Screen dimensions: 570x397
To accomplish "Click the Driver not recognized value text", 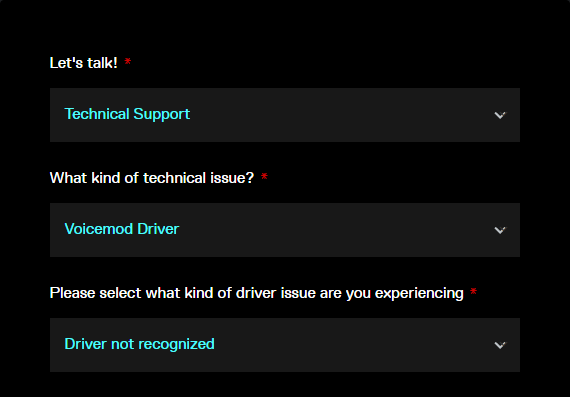I will (139, 344).
